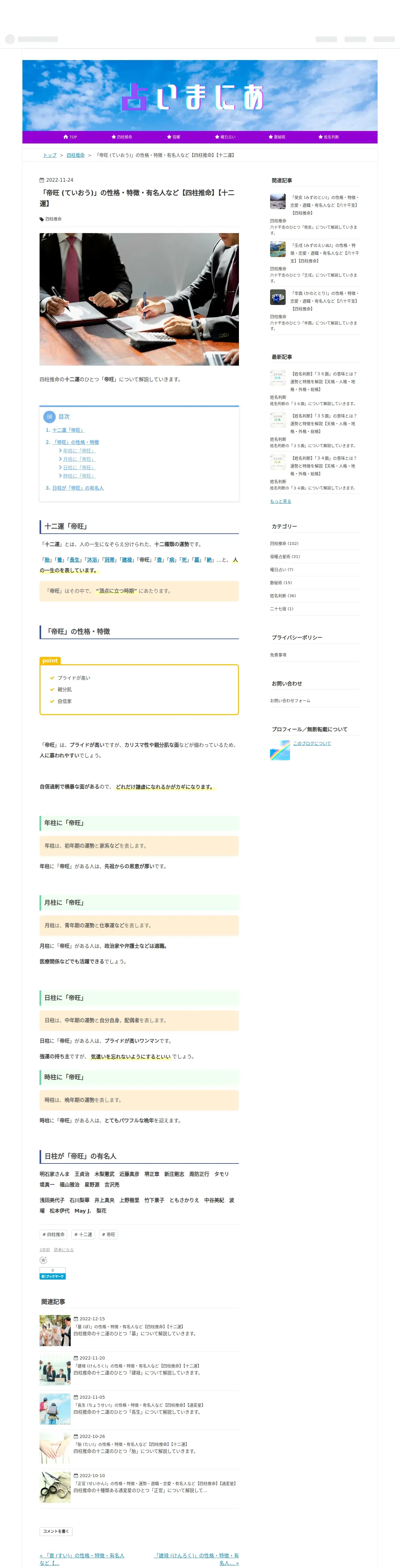
Task: Click the 目次 list icon
Action: point(50,417)
